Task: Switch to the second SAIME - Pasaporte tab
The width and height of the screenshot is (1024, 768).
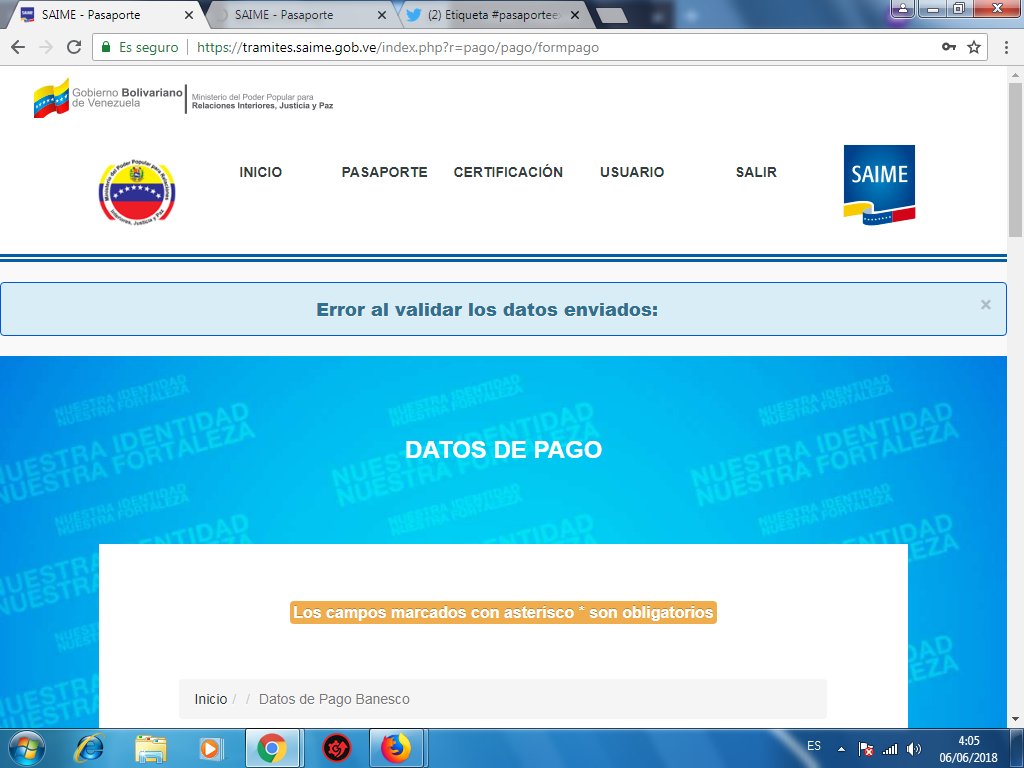Action: (298, 14)
